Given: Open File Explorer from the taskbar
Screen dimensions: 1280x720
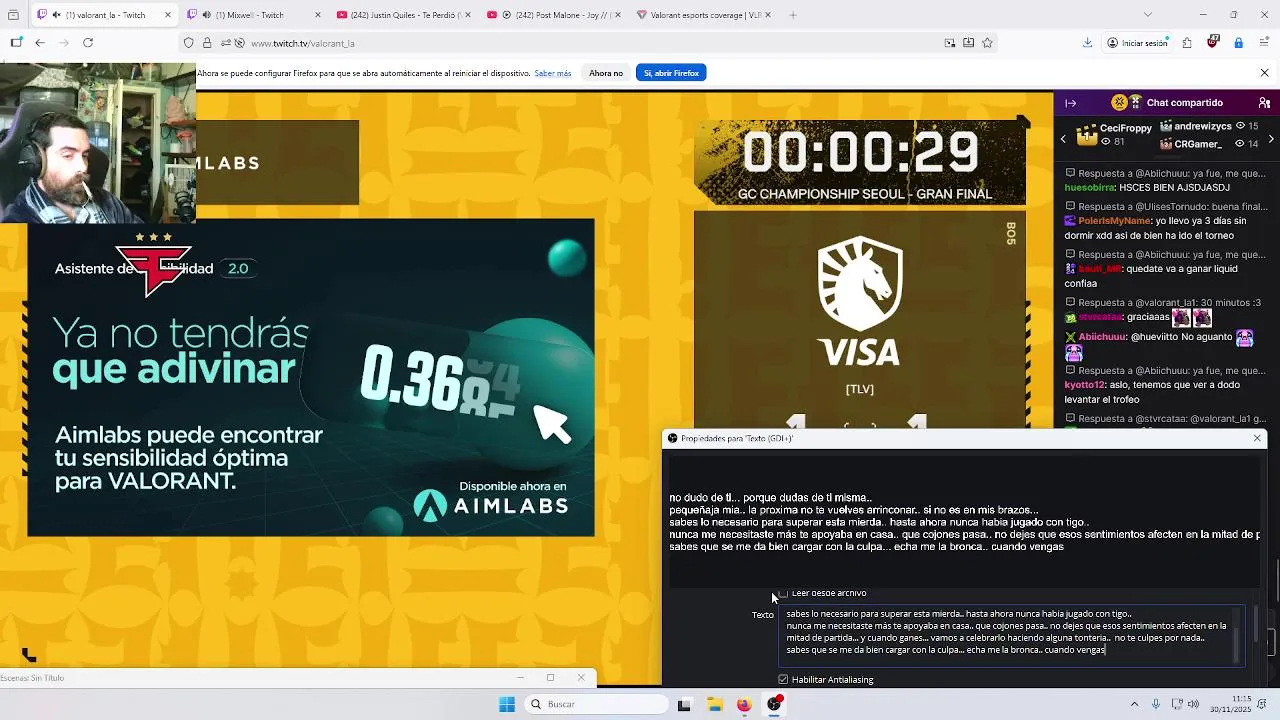Looking at the screenshot, I should (x=714, y=705).
